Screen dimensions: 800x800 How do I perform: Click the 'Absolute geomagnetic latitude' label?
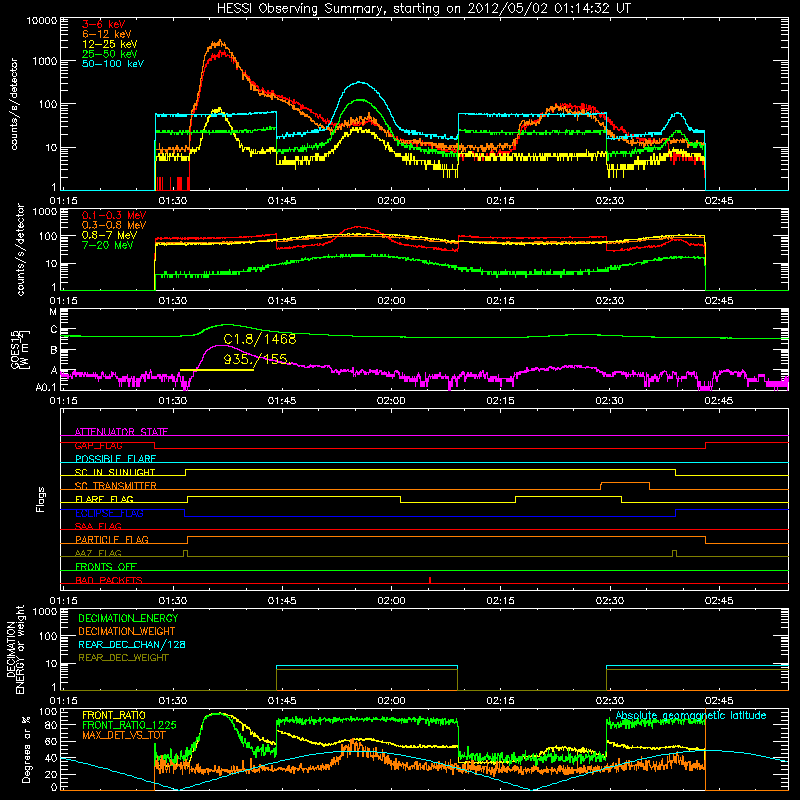tap(691, 716)
